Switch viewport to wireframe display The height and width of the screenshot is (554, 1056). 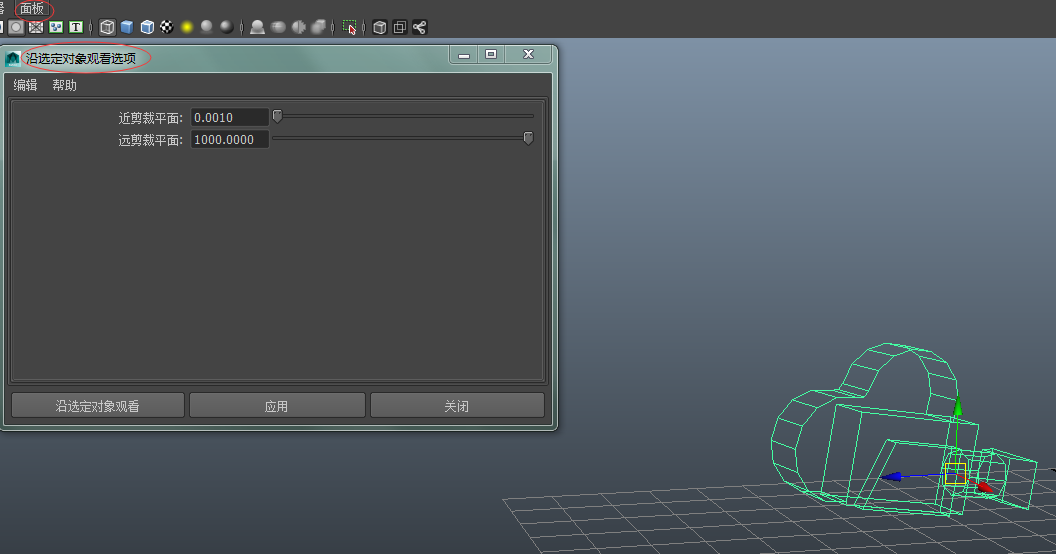[x=107, y=27]
